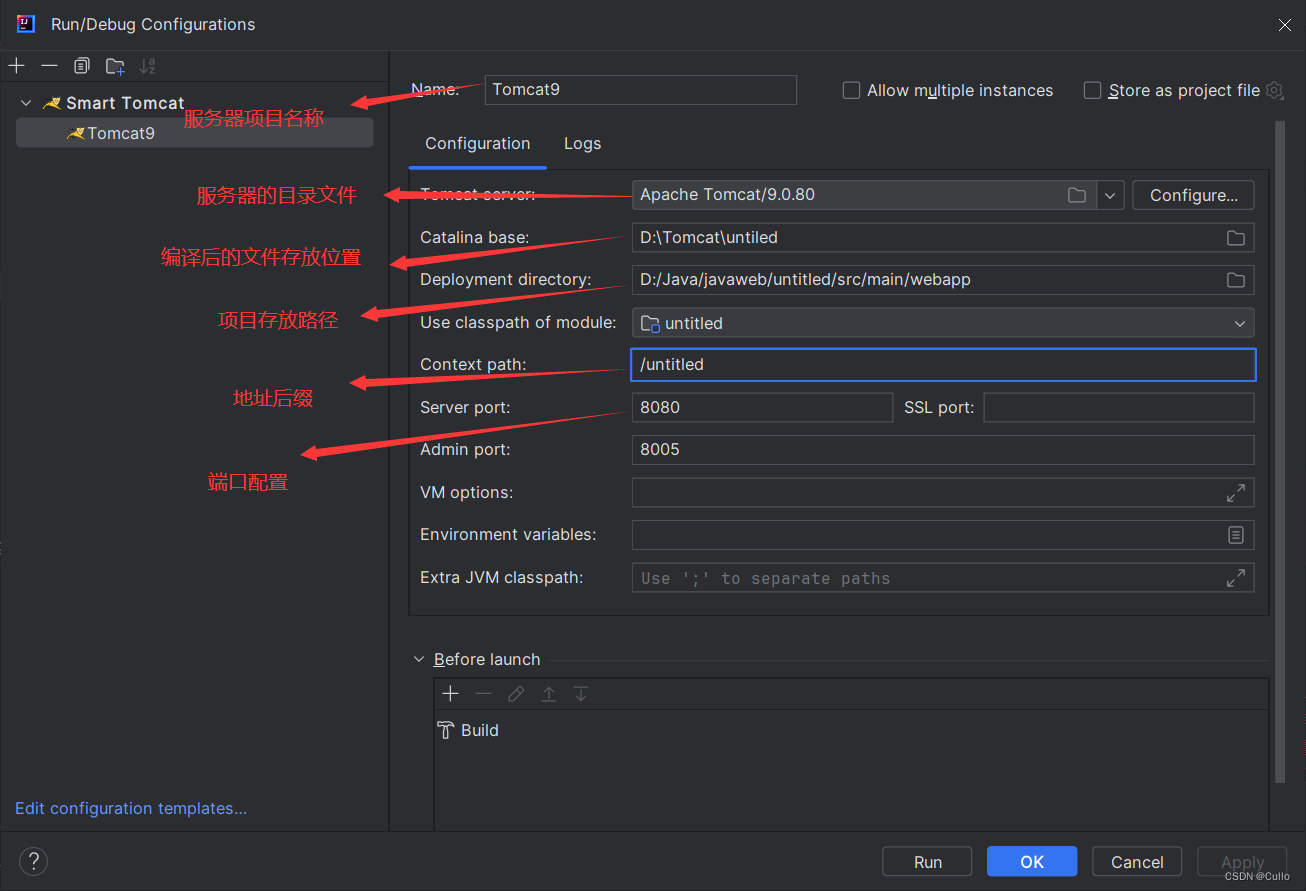Copy the selected configuration
The image size is (1306, 891).
pos(82,66)
